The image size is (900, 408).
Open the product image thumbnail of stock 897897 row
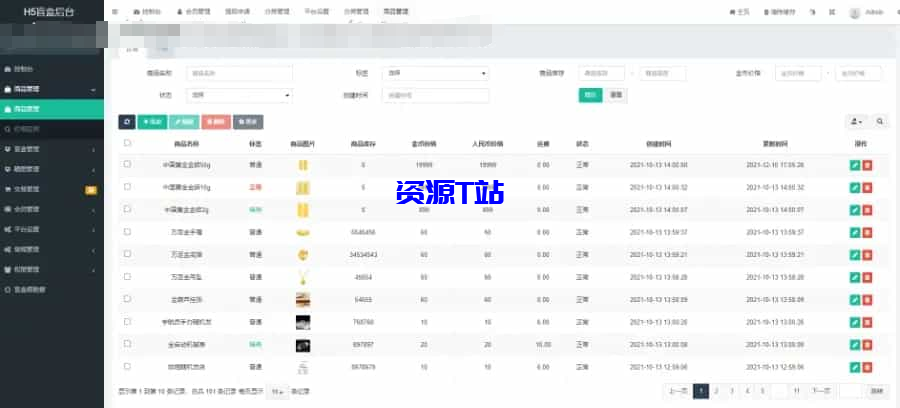[x=302, y=345]
